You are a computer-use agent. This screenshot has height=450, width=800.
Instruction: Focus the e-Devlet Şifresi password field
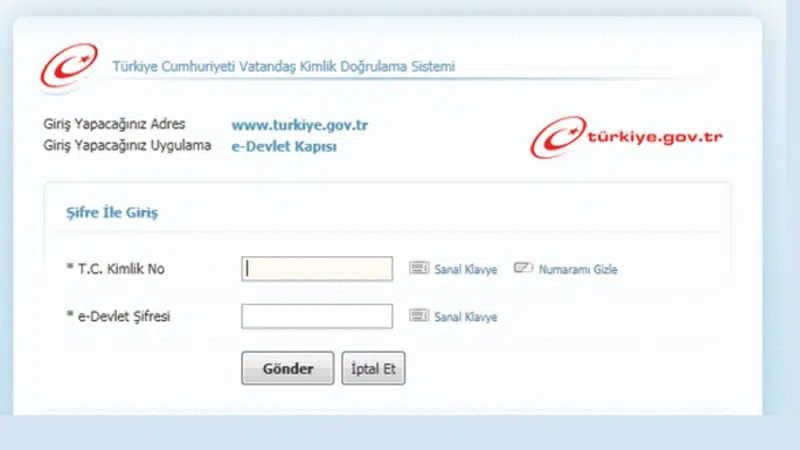[x=317, y=316]
